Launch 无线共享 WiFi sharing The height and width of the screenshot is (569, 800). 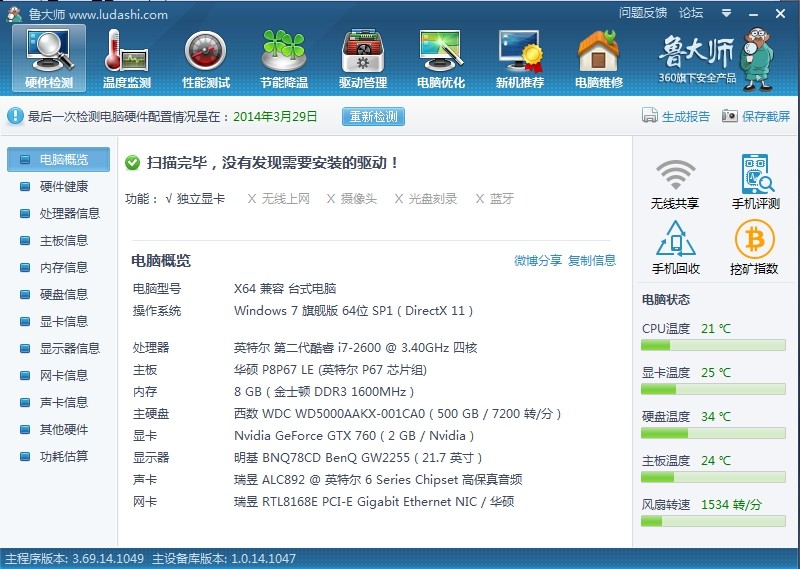[675, 183]
